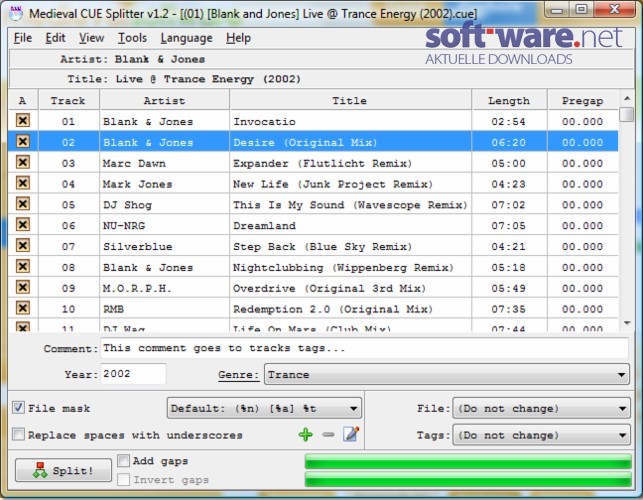Click the Length column header

coord(509,100)
